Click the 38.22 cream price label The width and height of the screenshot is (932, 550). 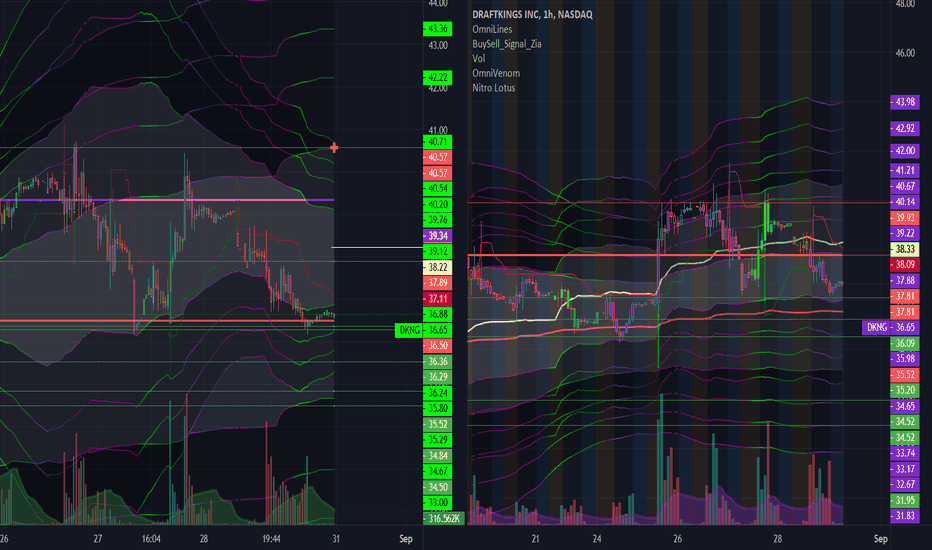(437, 268)
